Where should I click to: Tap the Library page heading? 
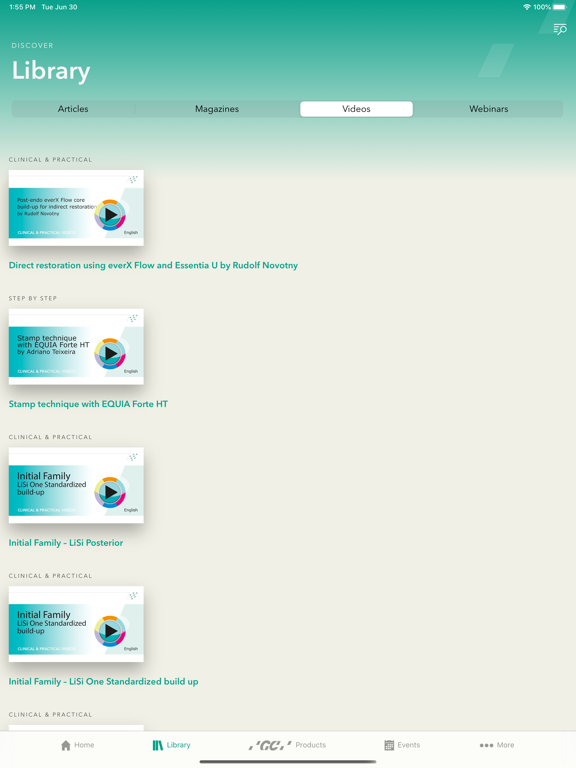pos(51,71)
